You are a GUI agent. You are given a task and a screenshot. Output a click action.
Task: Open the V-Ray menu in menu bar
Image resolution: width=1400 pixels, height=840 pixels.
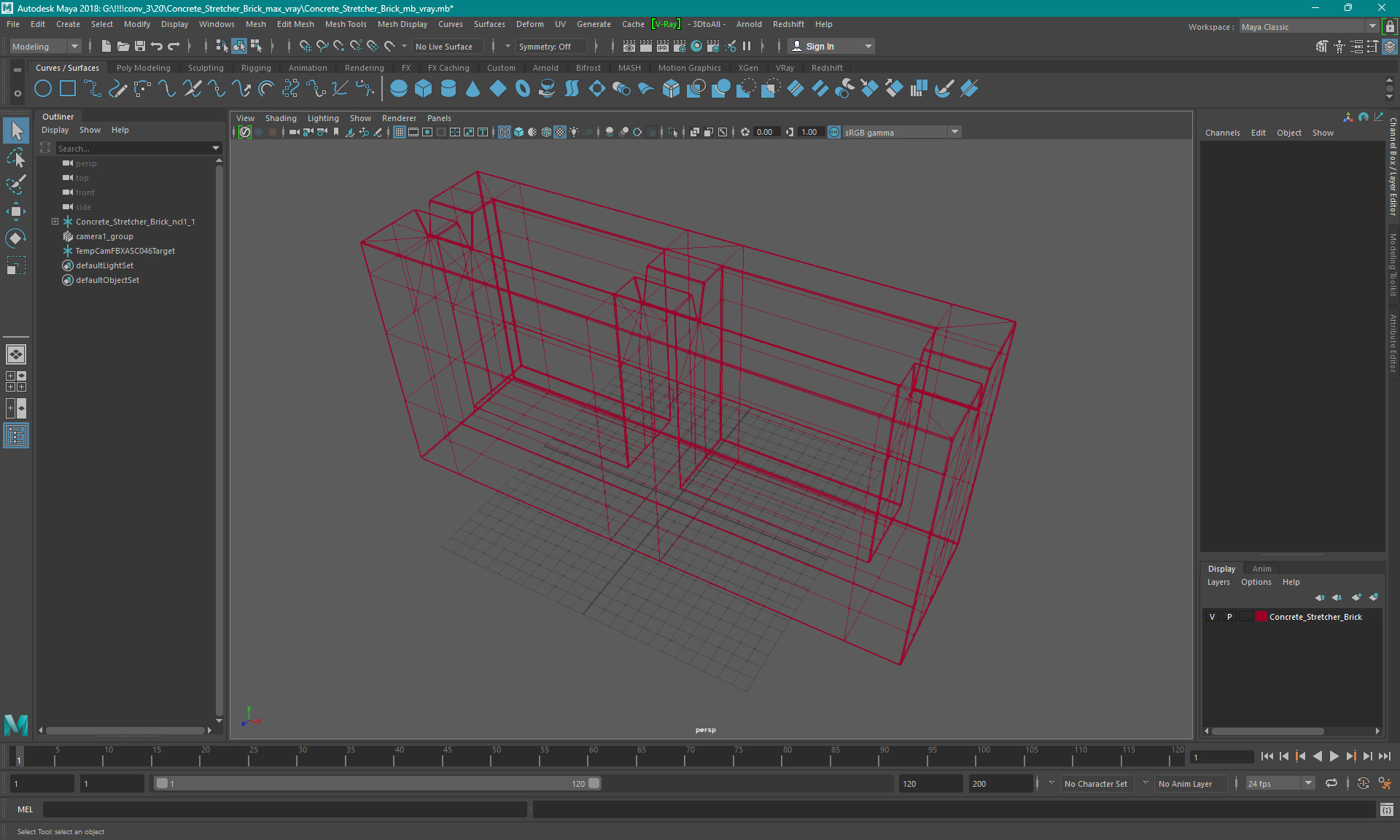coord(664,24)
